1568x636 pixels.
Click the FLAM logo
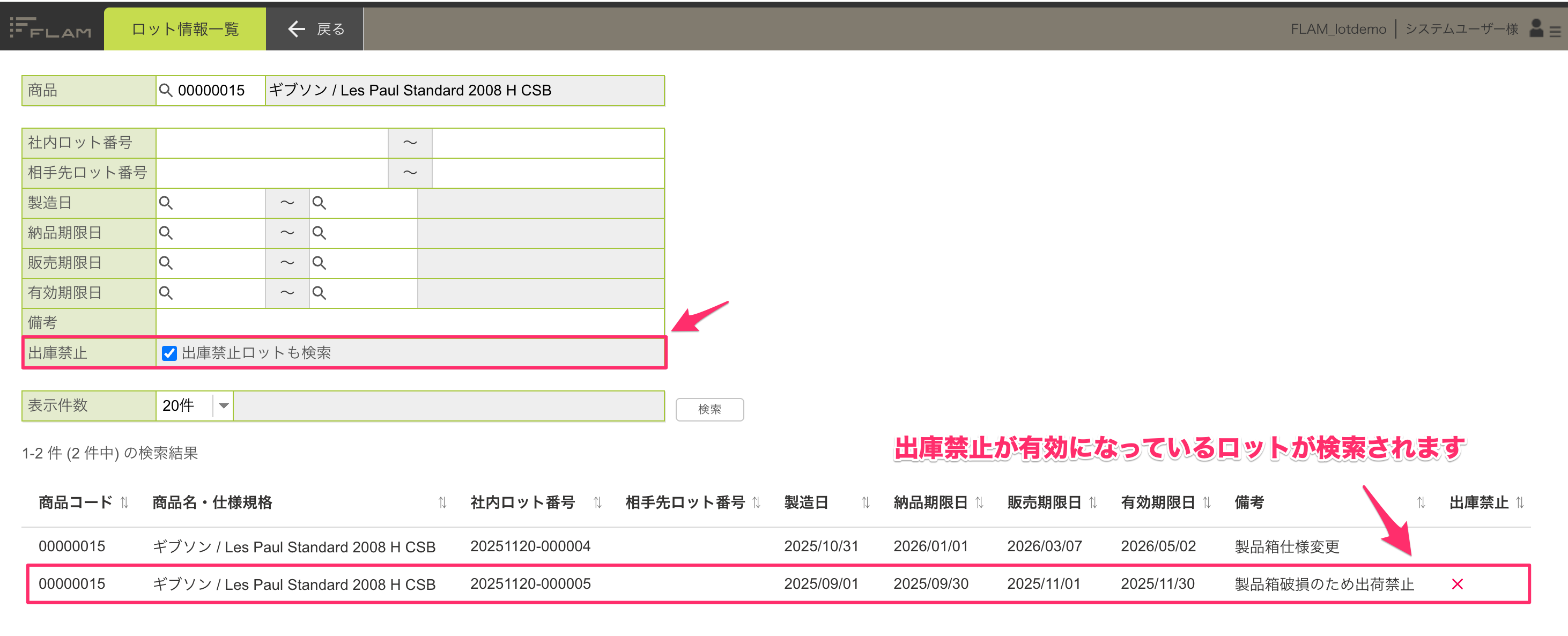point(50,28)
